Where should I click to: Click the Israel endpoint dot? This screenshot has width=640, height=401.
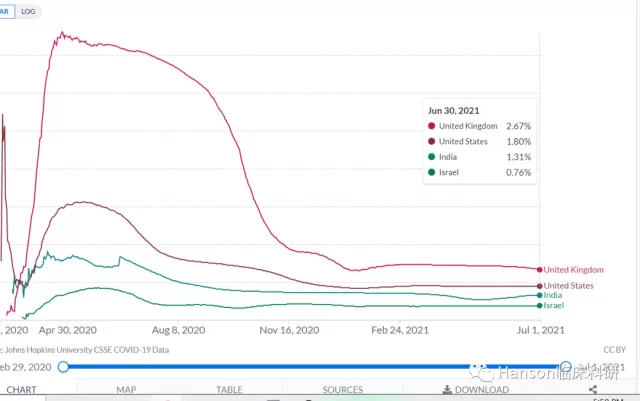pyautogui.click(x=540, y=305)
